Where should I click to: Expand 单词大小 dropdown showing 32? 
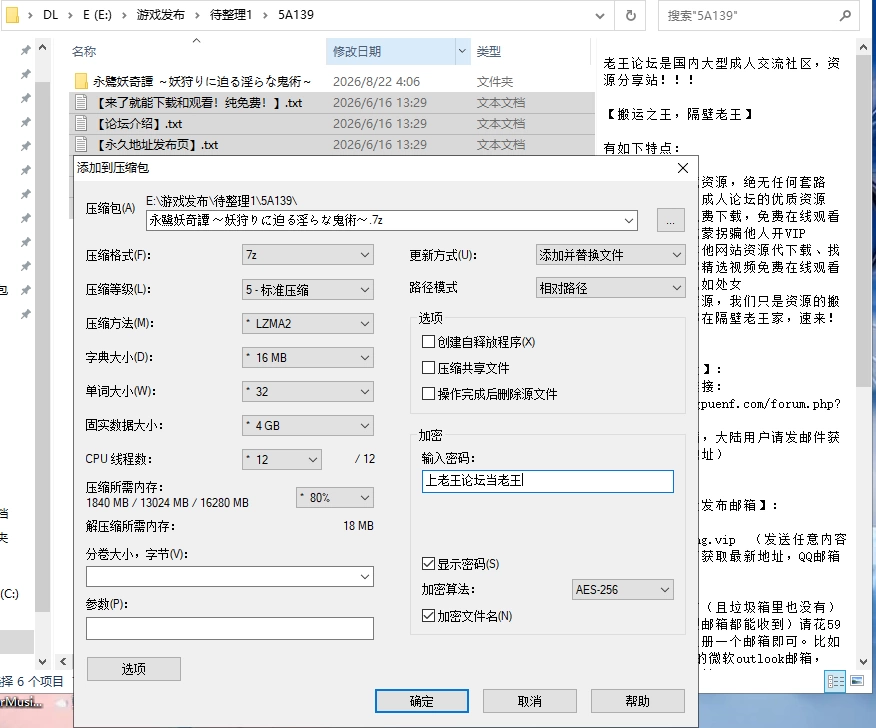pyautogui.click(x=308, y=392)
